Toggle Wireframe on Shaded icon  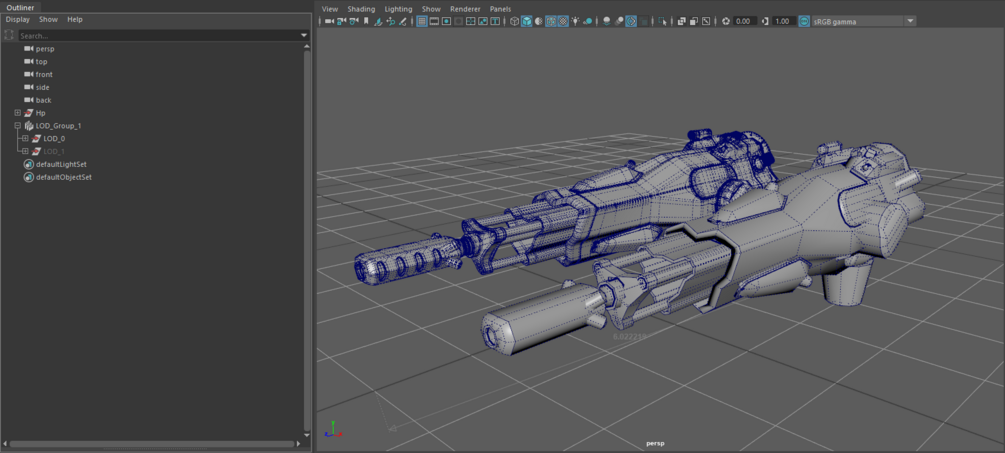(551, 21)
